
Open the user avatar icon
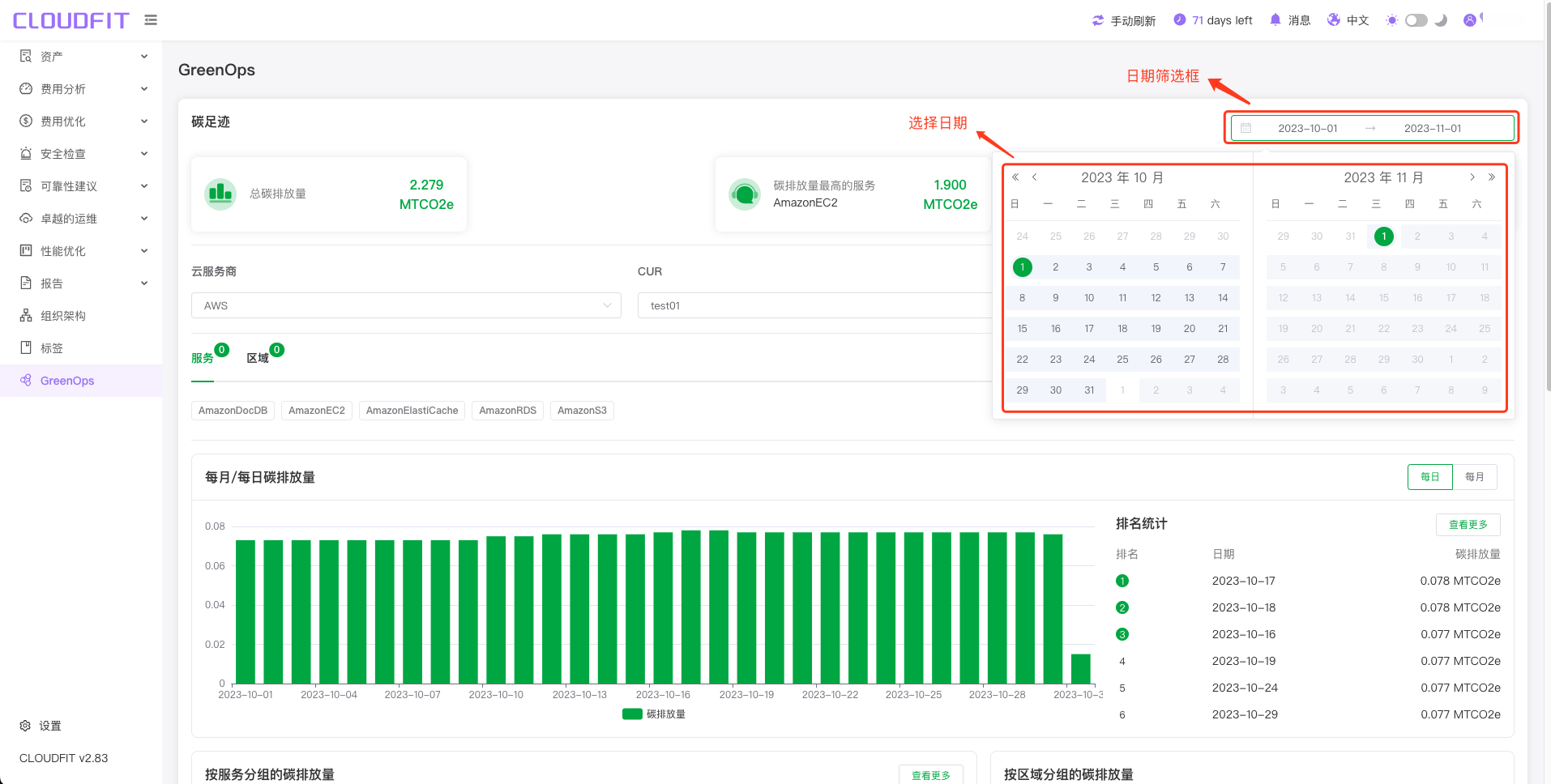click(x=1470, y=19)
